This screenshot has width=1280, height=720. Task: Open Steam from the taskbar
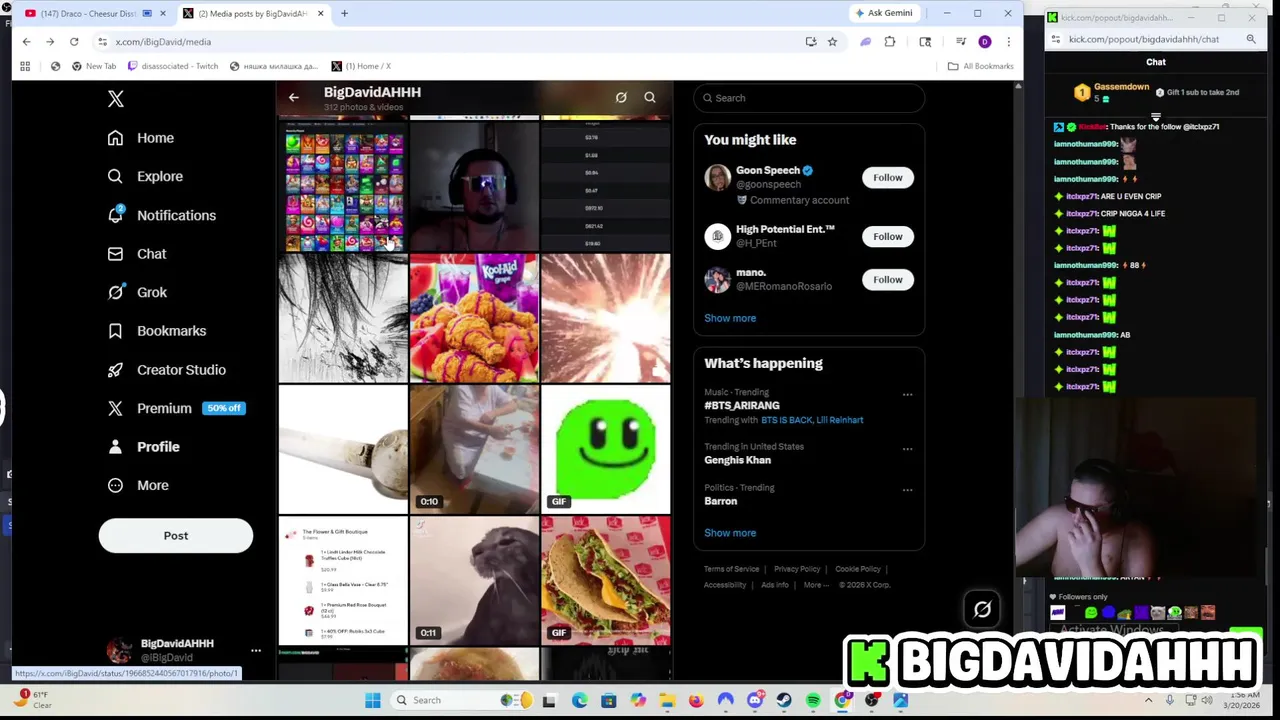(x=784, y=700)
